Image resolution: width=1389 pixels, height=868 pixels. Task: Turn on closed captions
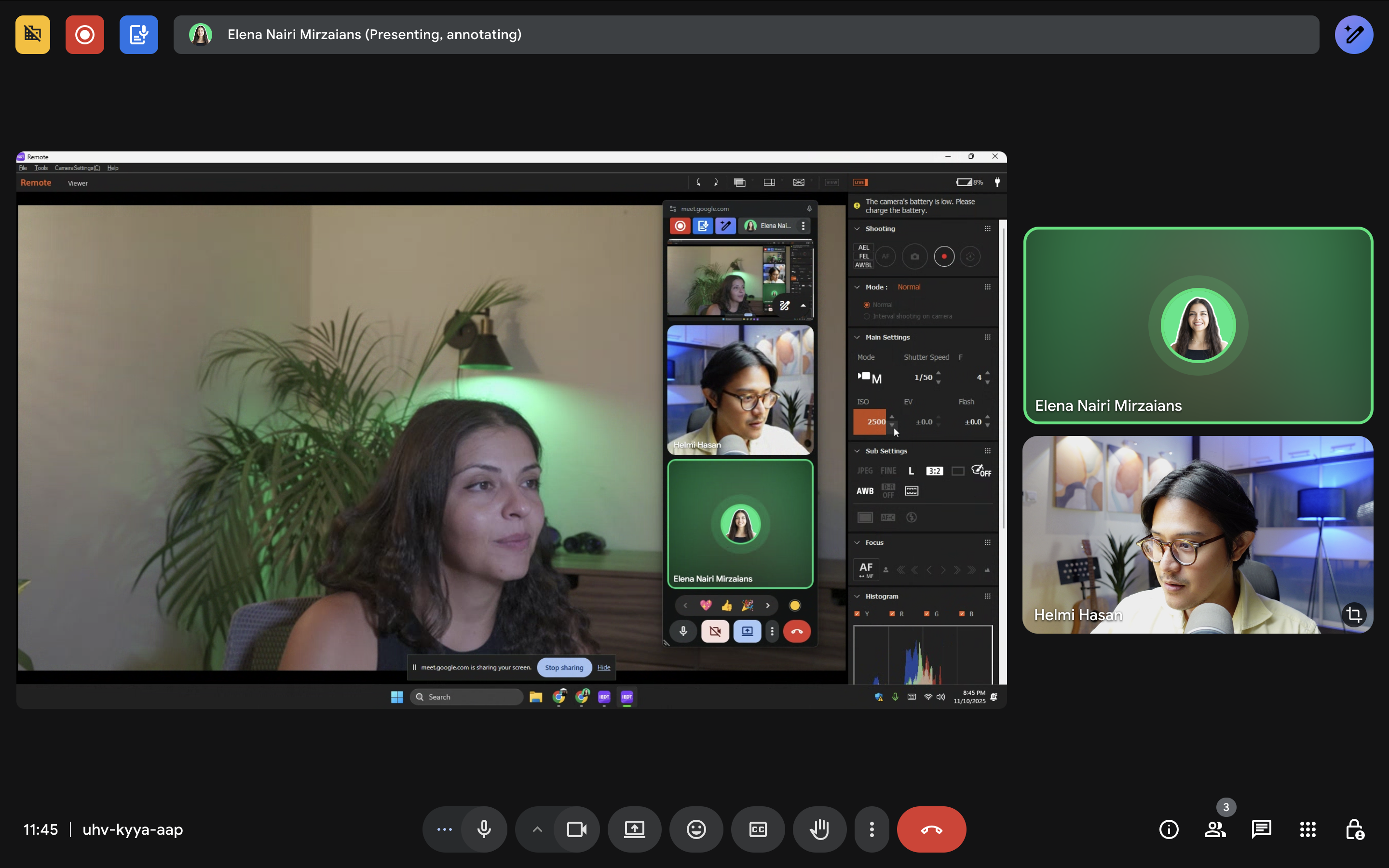point(758,829)
